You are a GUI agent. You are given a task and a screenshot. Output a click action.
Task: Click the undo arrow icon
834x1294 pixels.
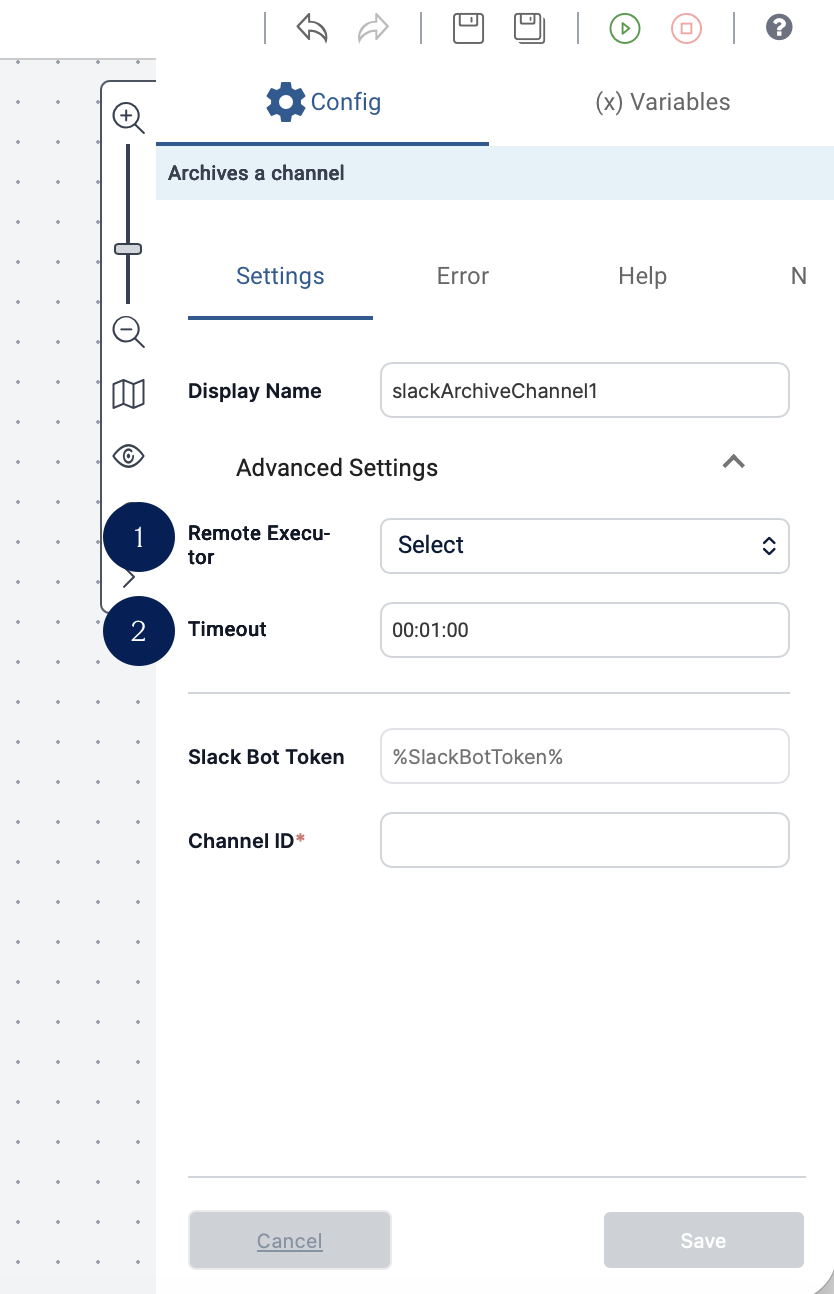click(x=312, y=28)
